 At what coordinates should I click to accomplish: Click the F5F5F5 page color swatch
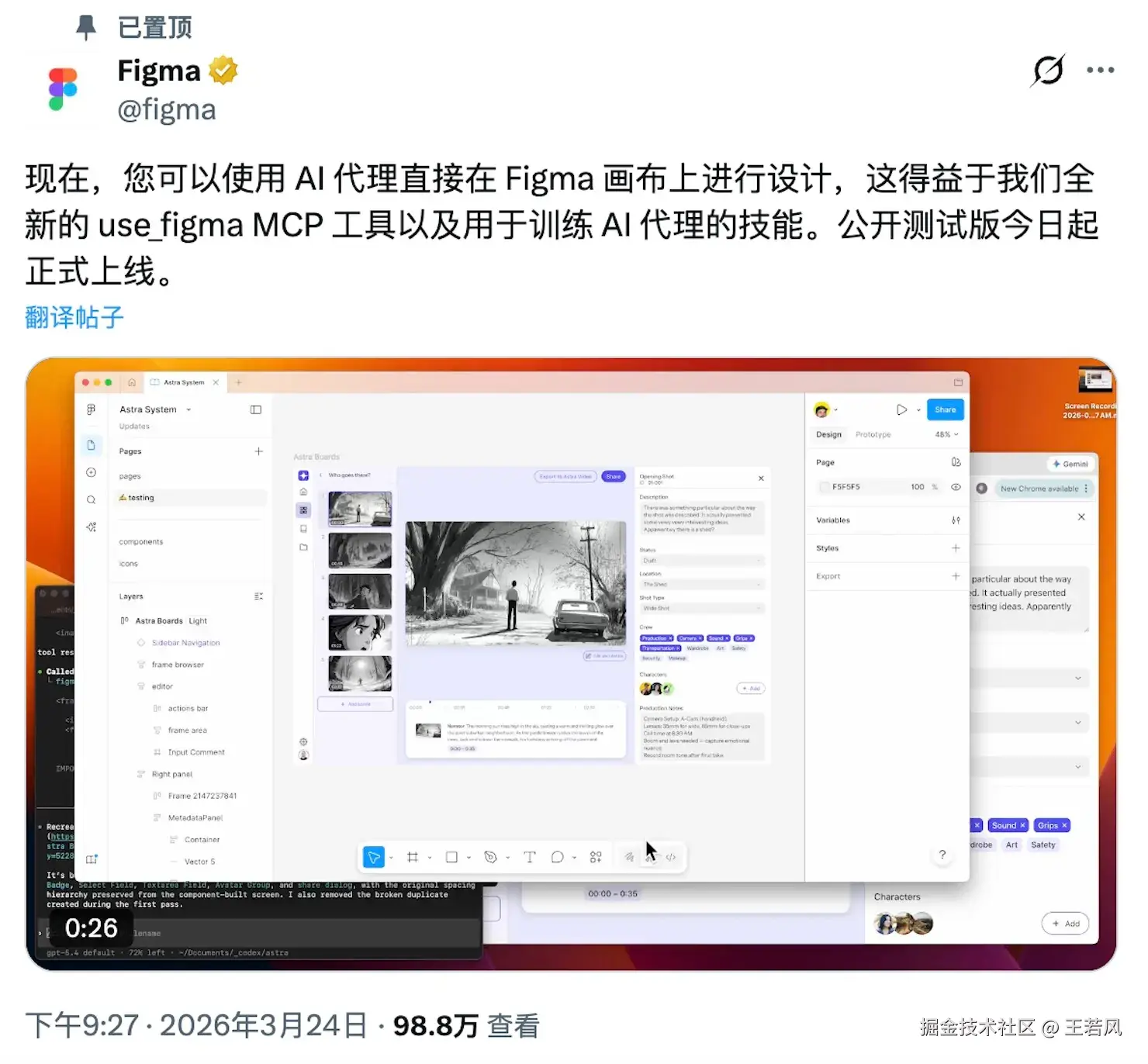825,487
